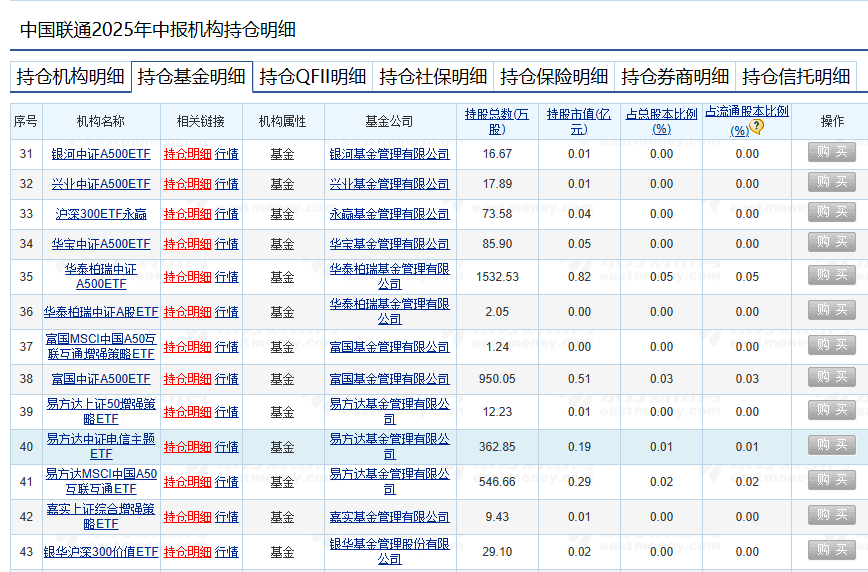The image size is (868, 572).
Task: Open 华宝基金管理有限公司 company link
Action: point(390,244)
